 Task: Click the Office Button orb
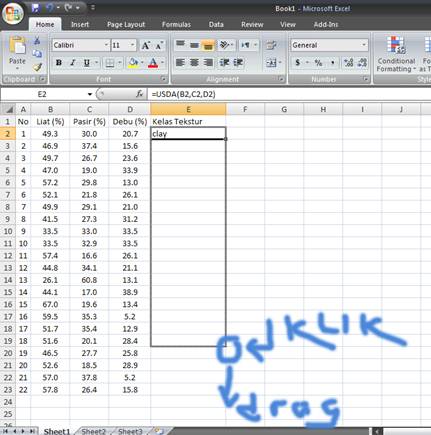(x=13, y=14)
